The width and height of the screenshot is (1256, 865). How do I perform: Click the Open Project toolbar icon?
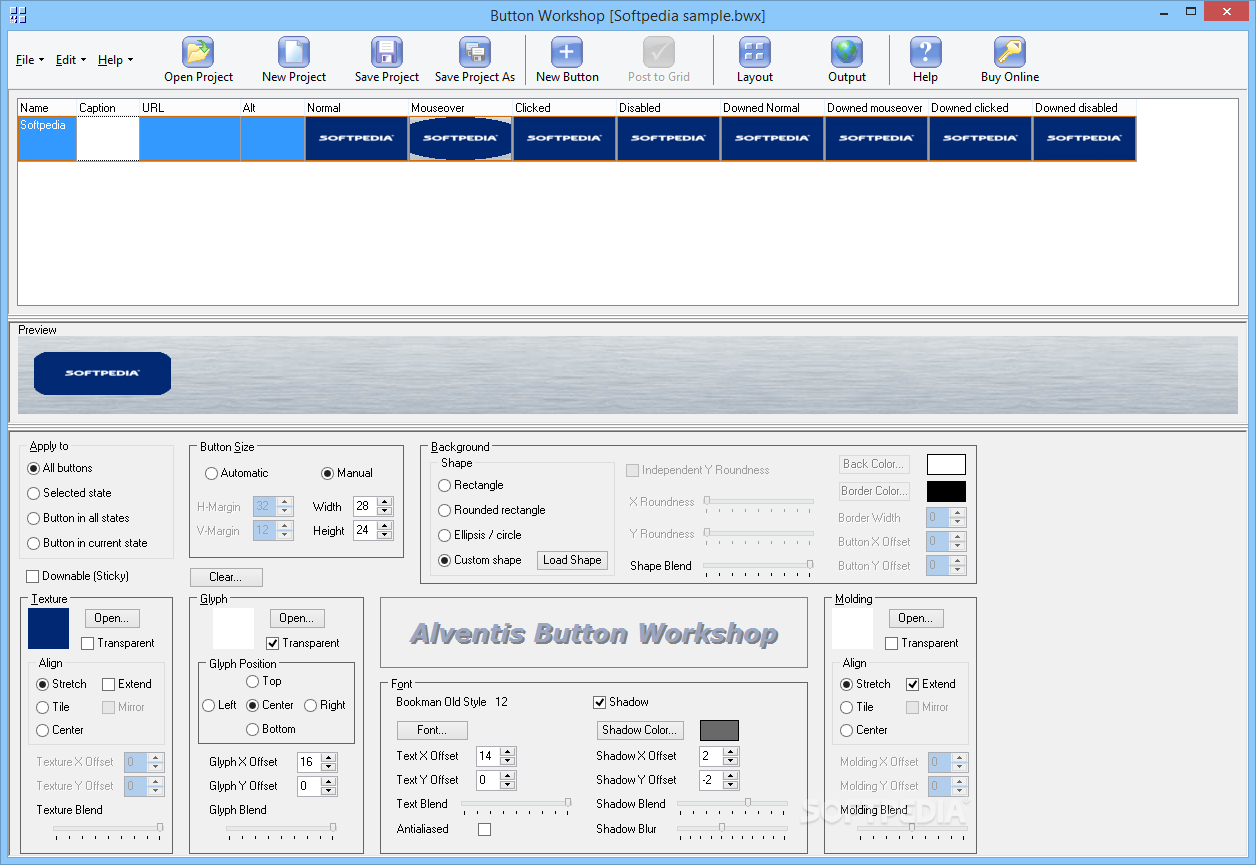click(199, 52)
